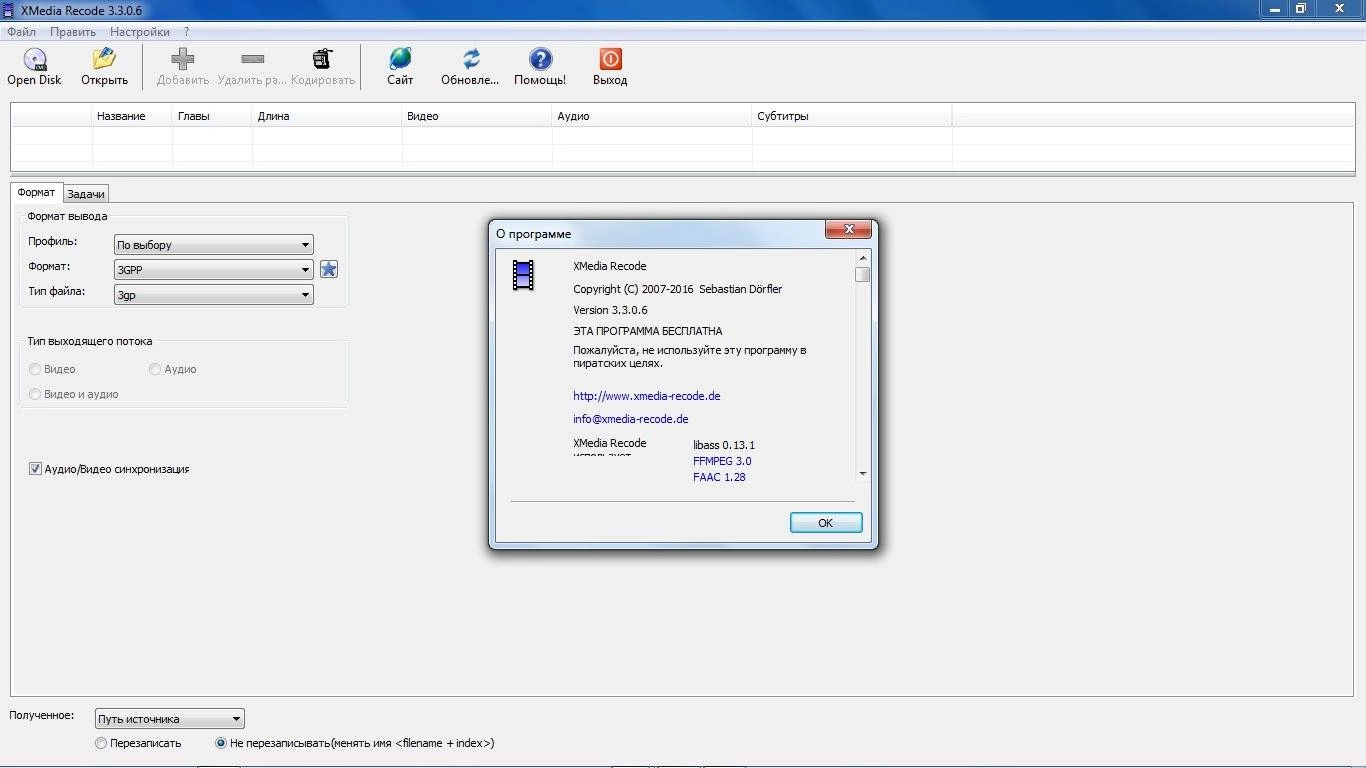Screen dimensions: 1366x768
Task: Click the FFMPEG 3.0 link
Action: tap(722, 461)
